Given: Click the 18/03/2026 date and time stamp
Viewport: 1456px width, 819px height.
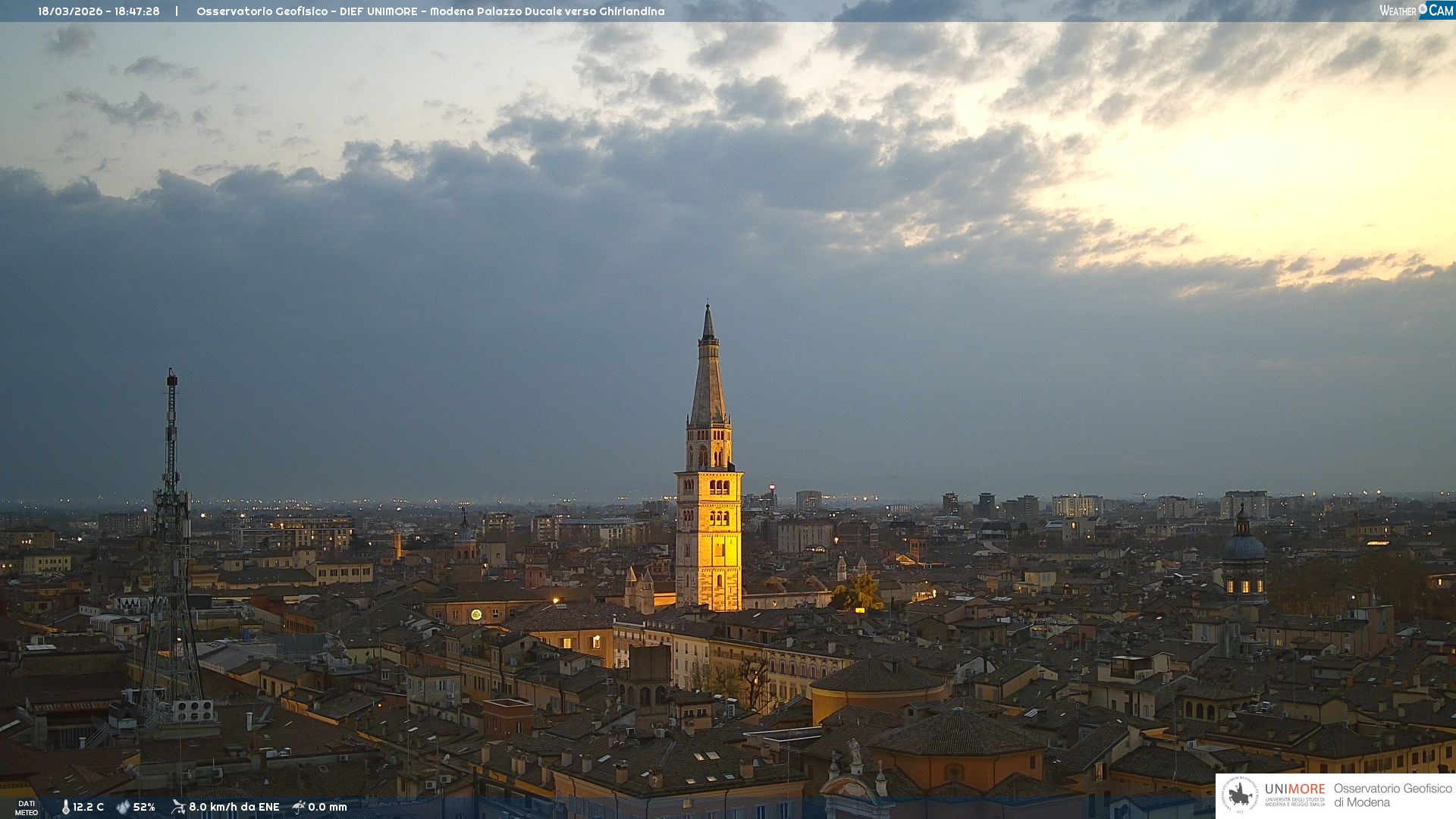Looking at the screenshot, I should (x=99, y=11).
